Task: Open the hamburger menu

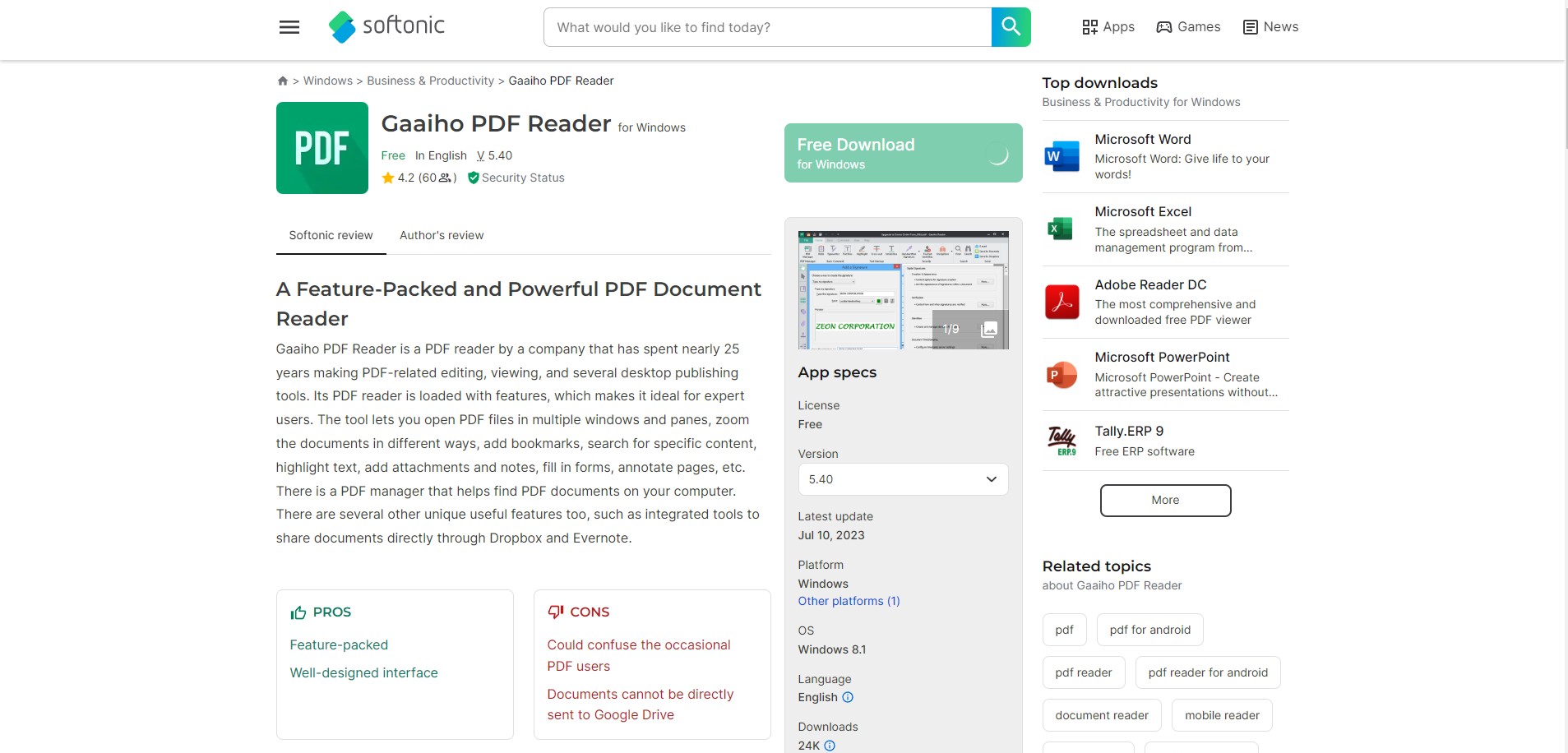Action: click(289, 27)
